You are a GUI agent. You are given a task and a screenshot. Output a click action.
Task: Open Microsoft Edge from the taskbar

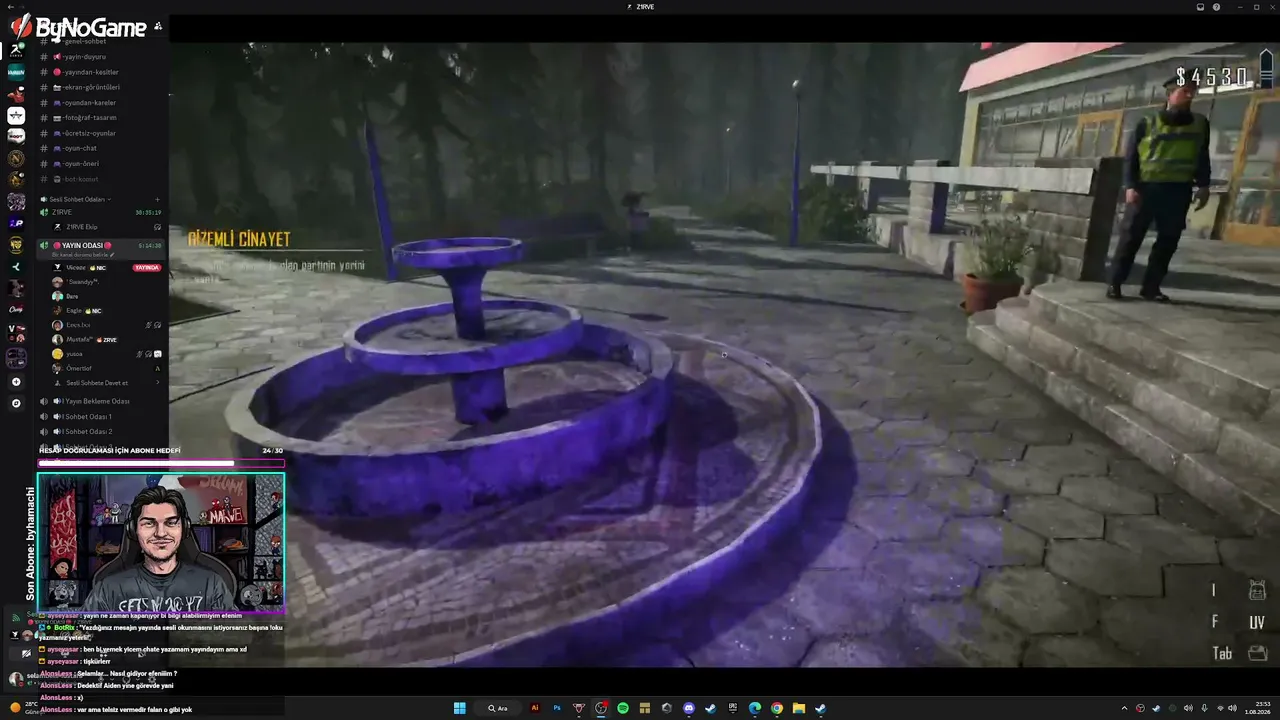pyautogui.click(x=755, y=708)
